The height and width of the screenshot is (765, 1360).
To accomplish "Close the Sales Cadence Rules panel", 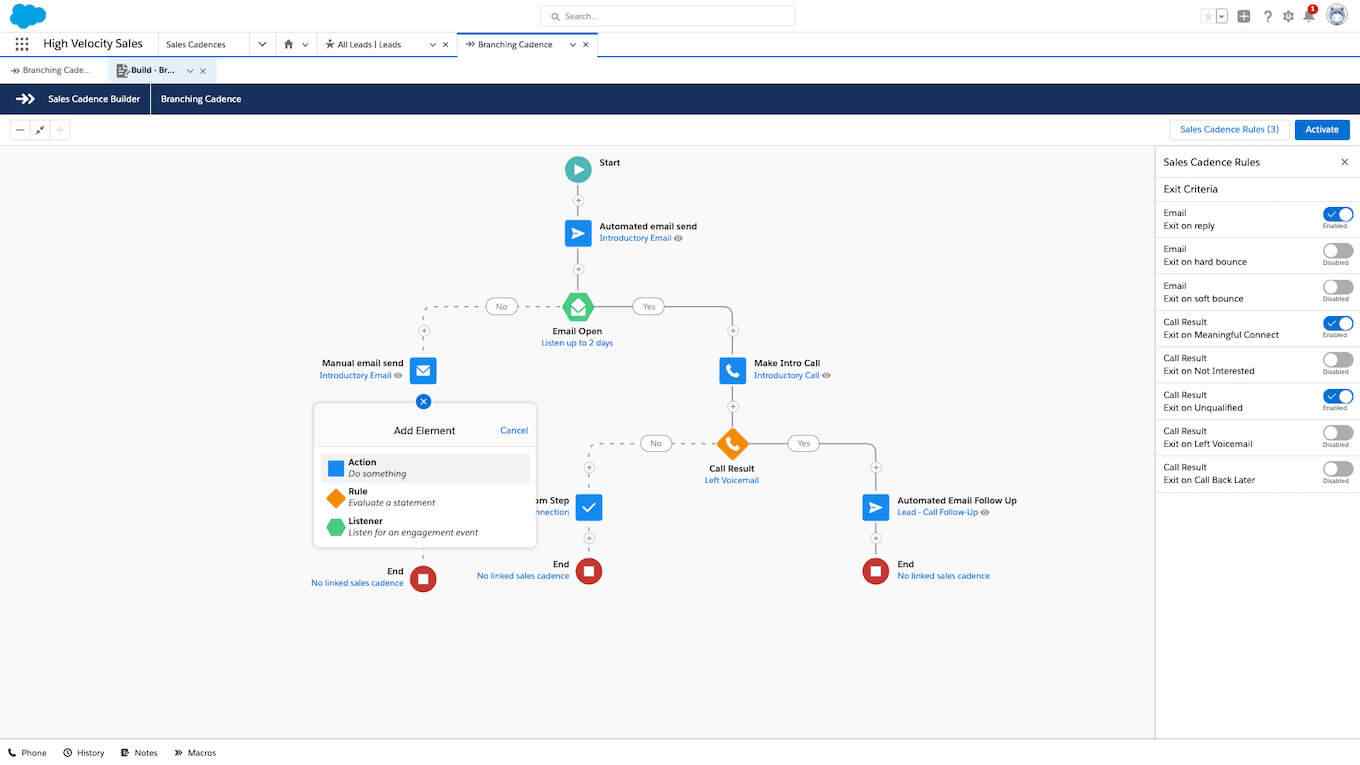I will (1344, 162).
